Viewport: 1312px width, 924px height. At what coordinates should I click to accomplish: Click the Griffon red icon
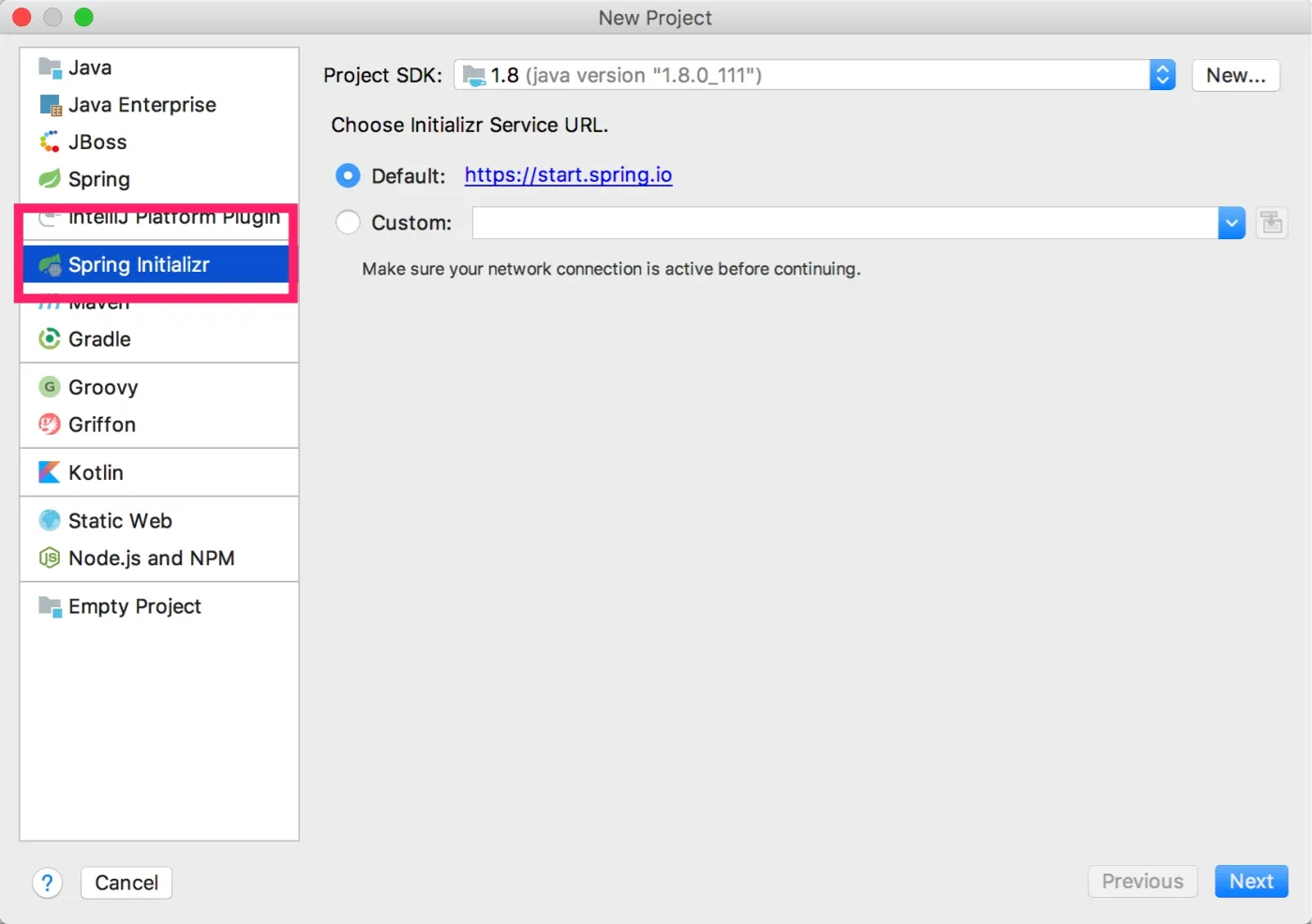pos(50,425)
